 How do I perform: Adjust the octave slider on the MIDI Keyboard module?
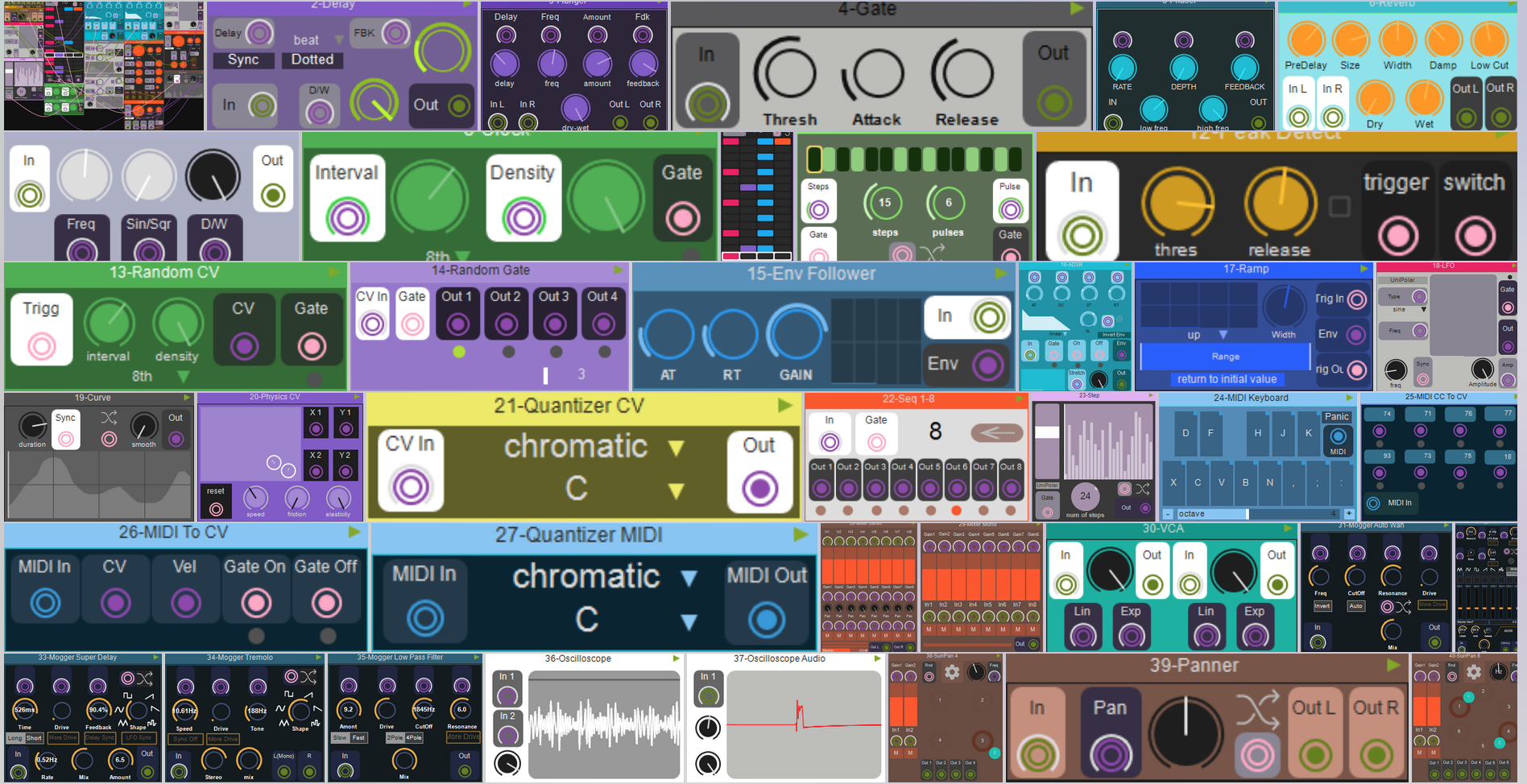[1248, 514]
